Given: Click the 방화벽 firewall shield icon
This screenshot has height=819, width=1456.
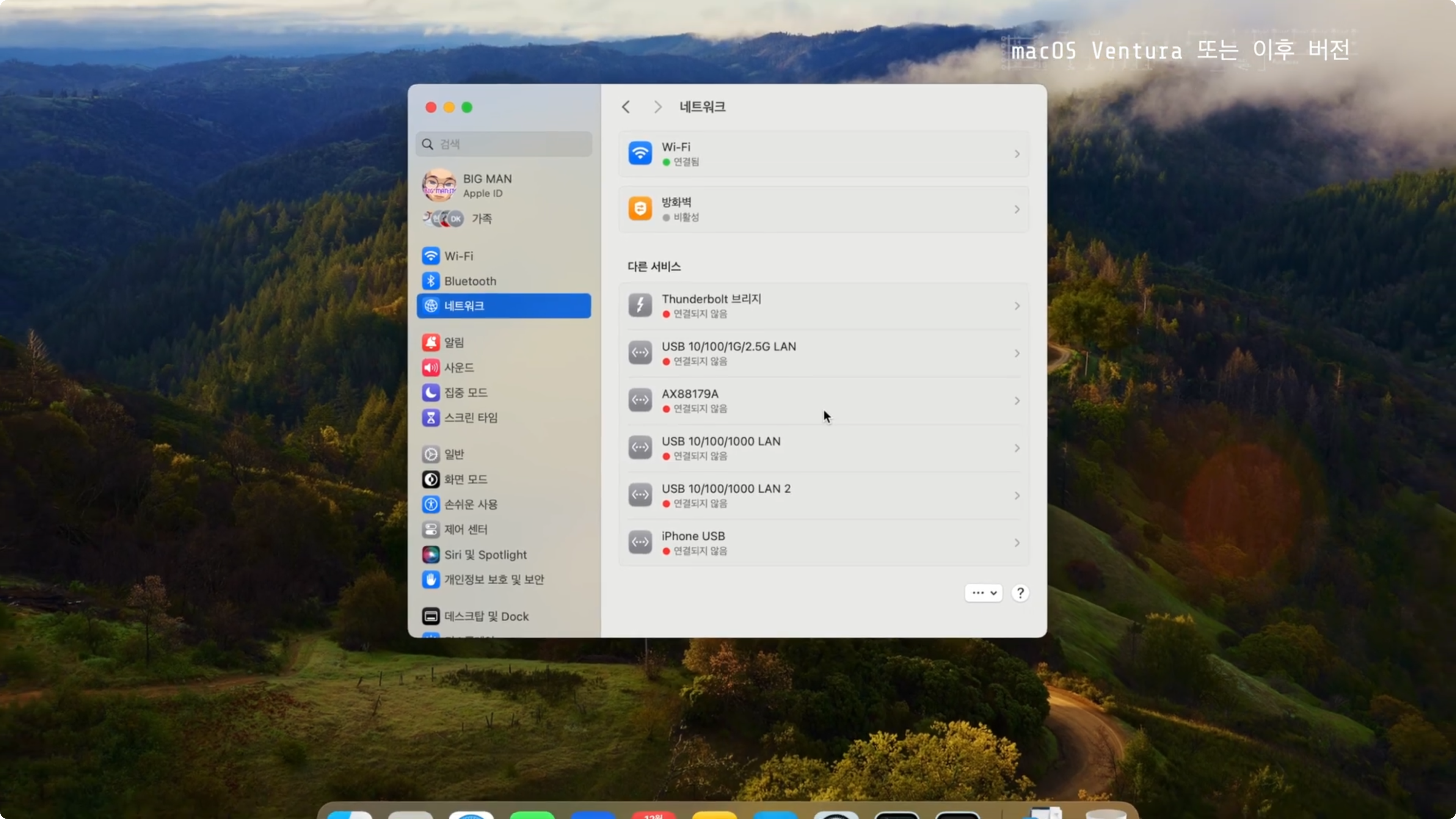Looking at the screenshot, I should (x=640, y=209).
